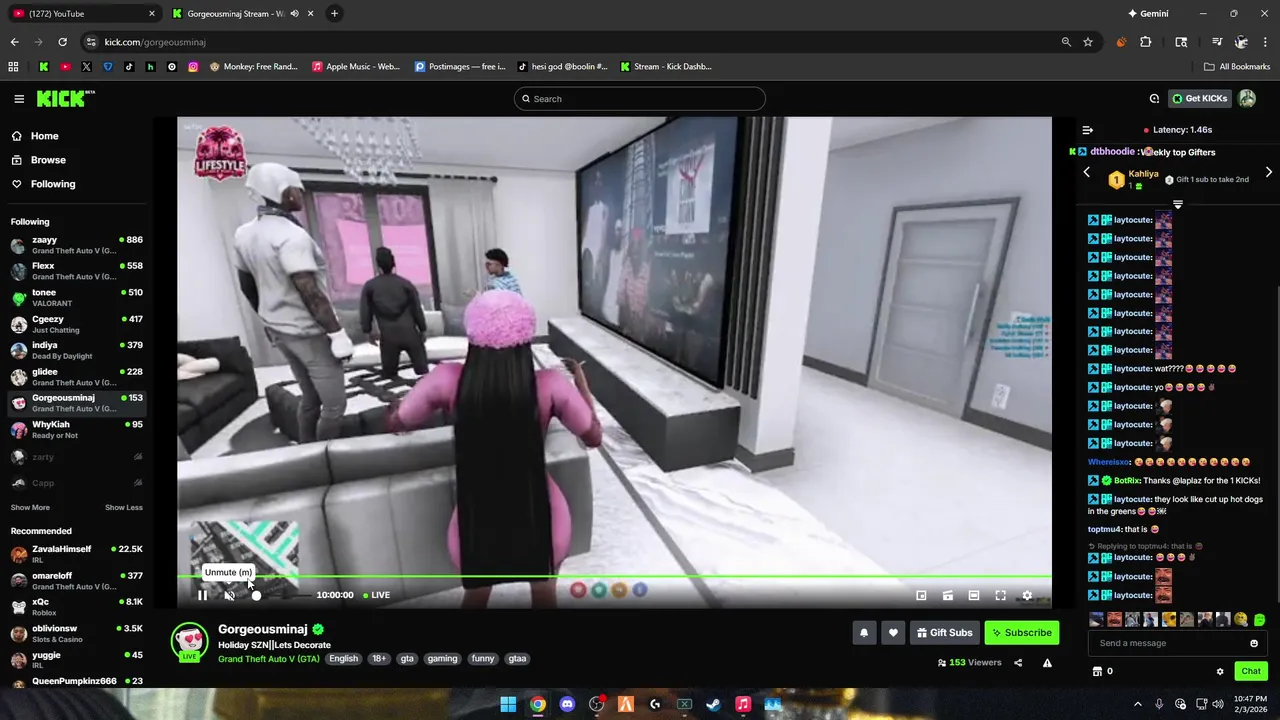This screenshot has height=720, width=1280.
Task: Expand the All Bookmarks folder
Action: 1237,67
